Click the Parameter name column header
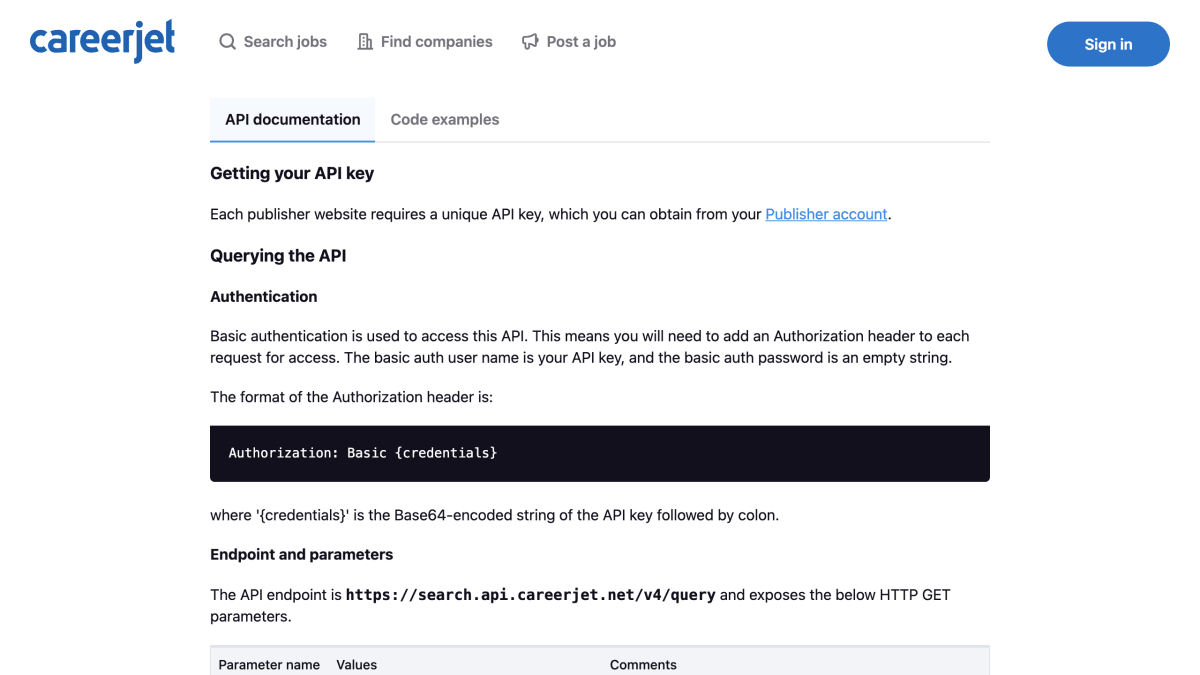Image resolution: width=1200 pixels, height=675 pixels. pyautogui.click(x=269, y=665)
